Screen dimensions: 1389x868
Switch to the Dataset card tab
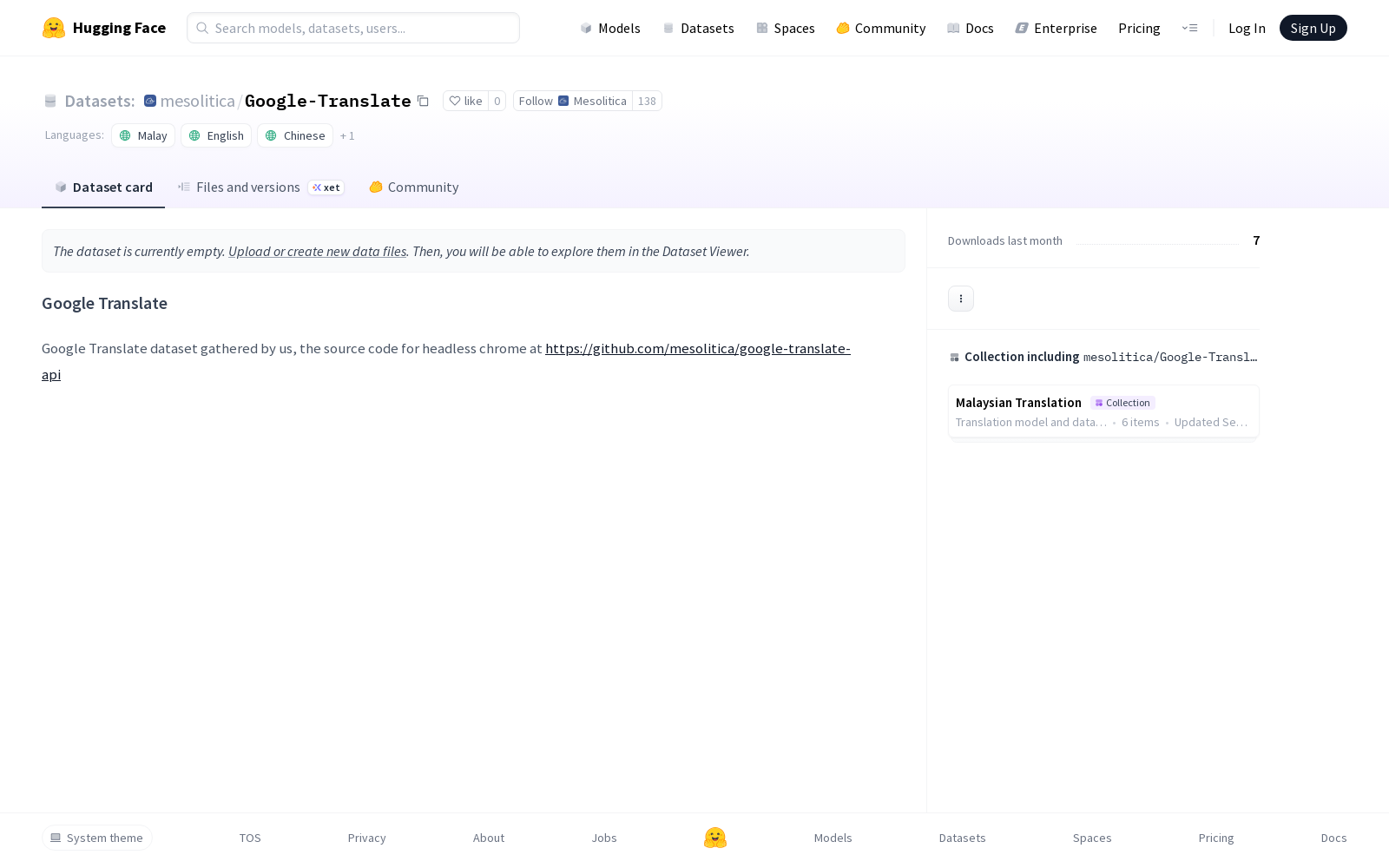coord(103,187)
